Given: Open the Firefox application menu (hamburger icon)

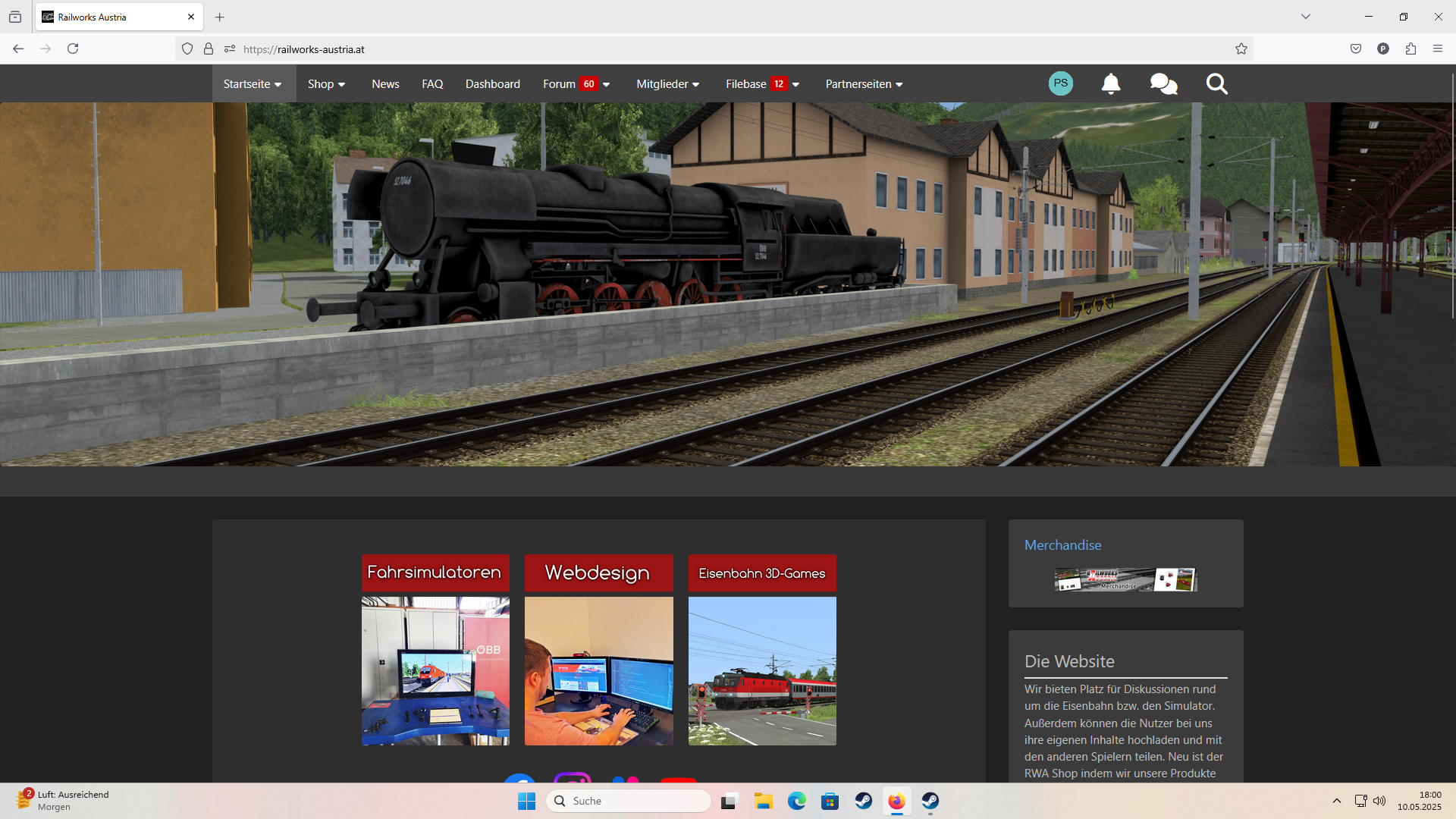Looking at the screenshot, I should pos(1438,49).
